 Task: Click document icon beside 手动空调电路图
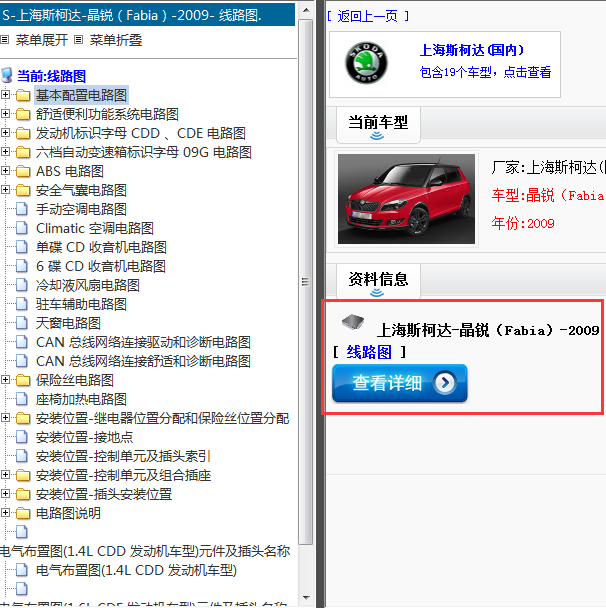coord(22,209)
